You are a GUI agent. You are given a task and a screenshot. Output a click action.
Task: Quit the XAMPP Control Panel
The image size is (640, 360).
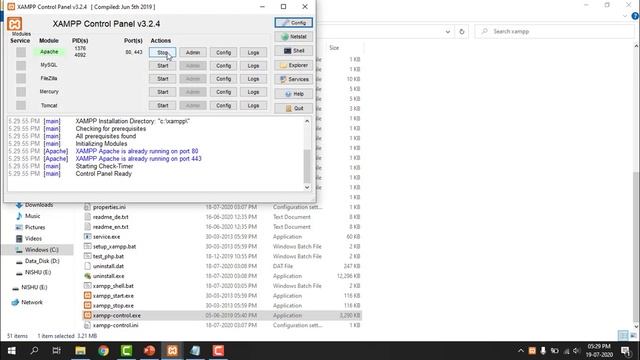pyautogui.click(x=293, y=108)
